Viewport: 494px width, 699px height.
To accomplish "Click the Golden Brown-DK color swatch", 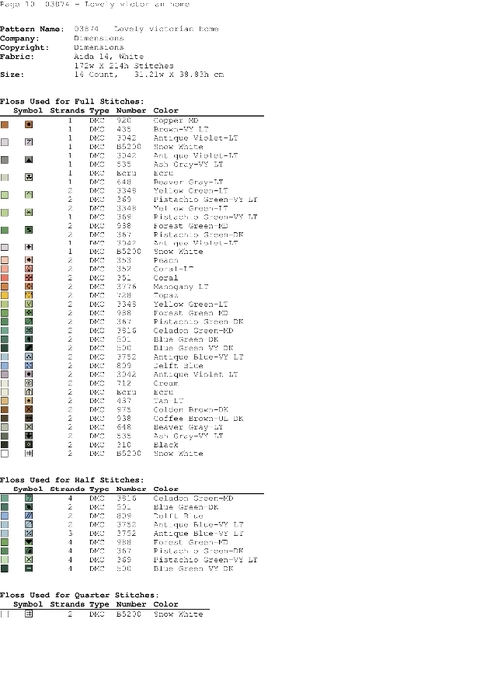I will (4, 410).
